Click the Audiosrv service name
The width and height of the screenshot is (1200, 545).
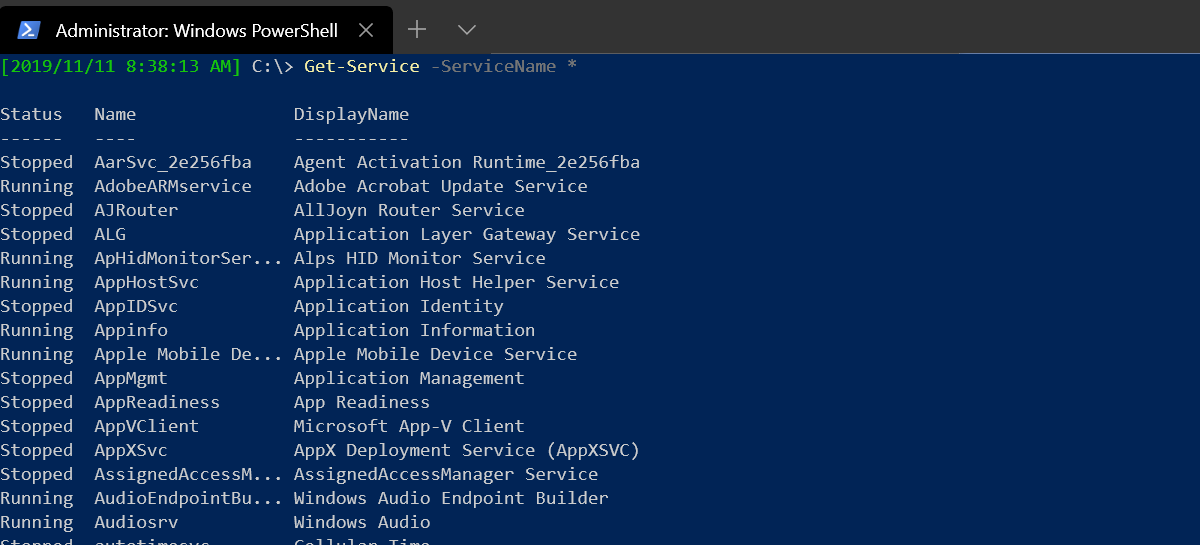(x=136, y=522)
